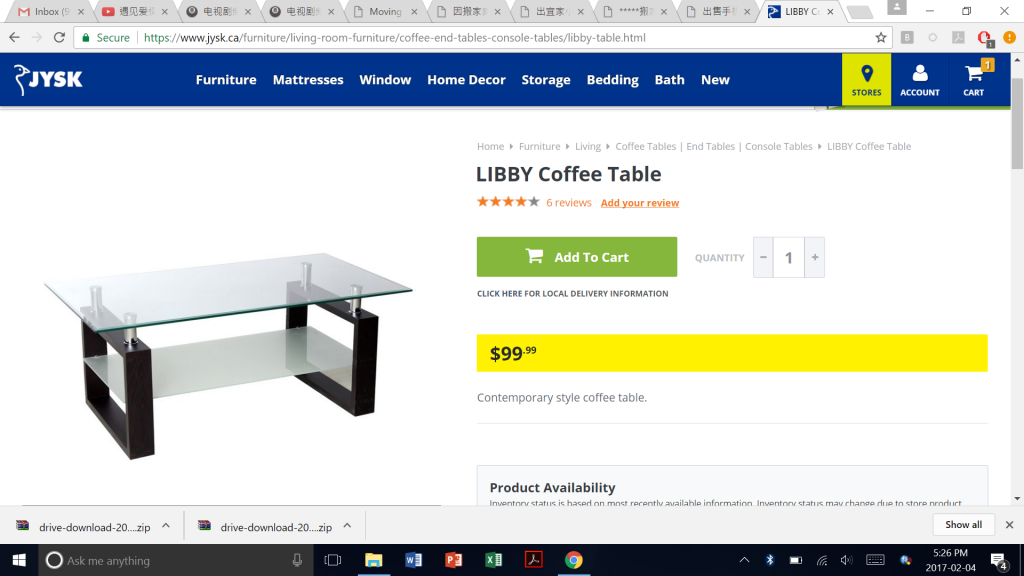Open the Furniture menu

click(226, 80)
